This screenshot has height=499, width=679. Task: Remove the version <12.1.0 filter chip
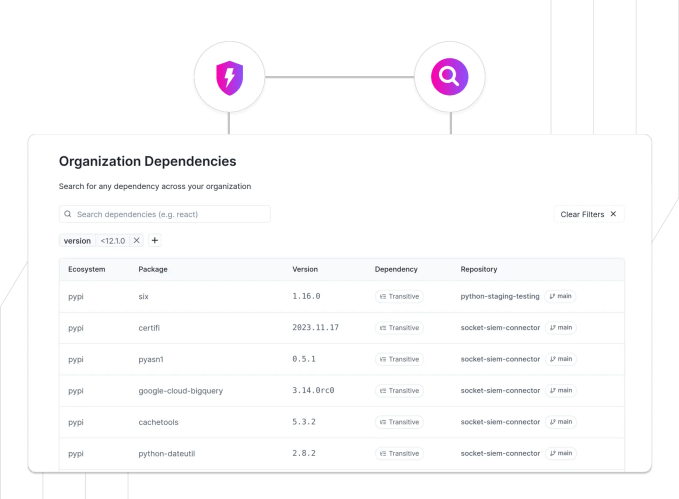(137, 240)
